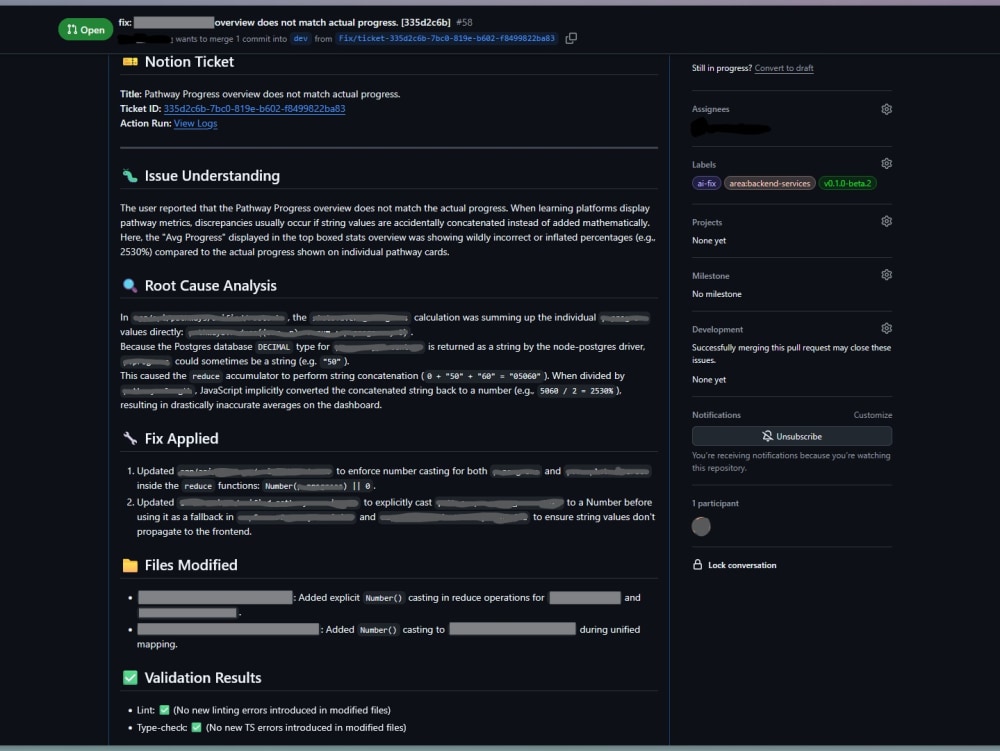Screen dimensions: 1000x751
Task: Click the lock icon beside Lock conversation
Action: tap(698, 565)
